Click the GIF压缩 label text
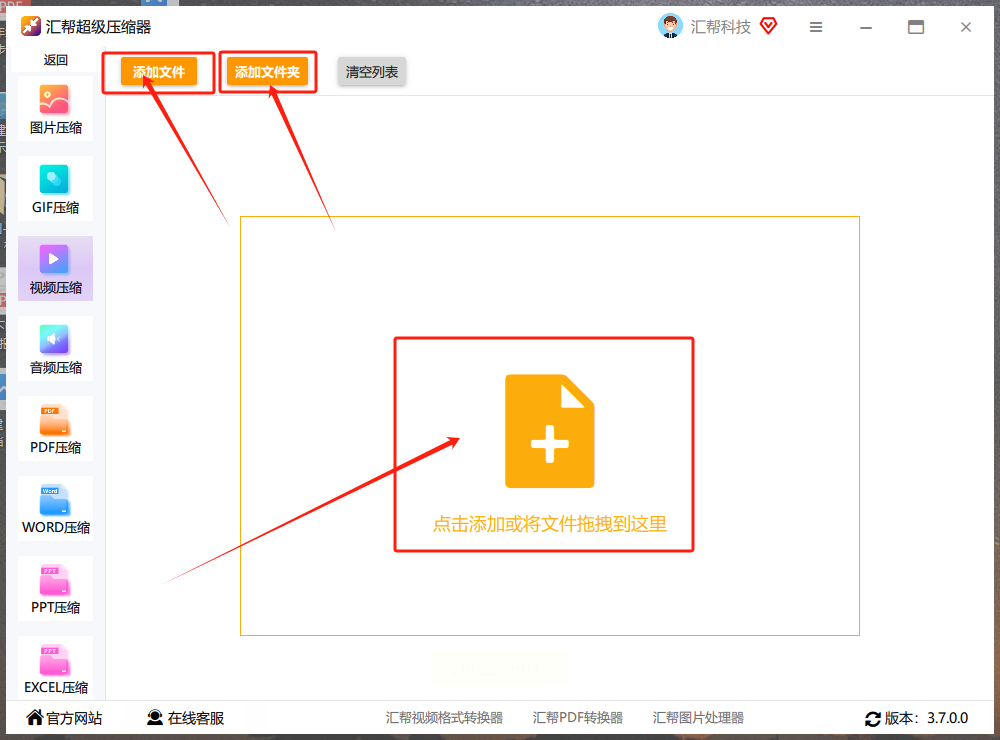Viewport: 1000px width, 740px height. click(55, 207)
